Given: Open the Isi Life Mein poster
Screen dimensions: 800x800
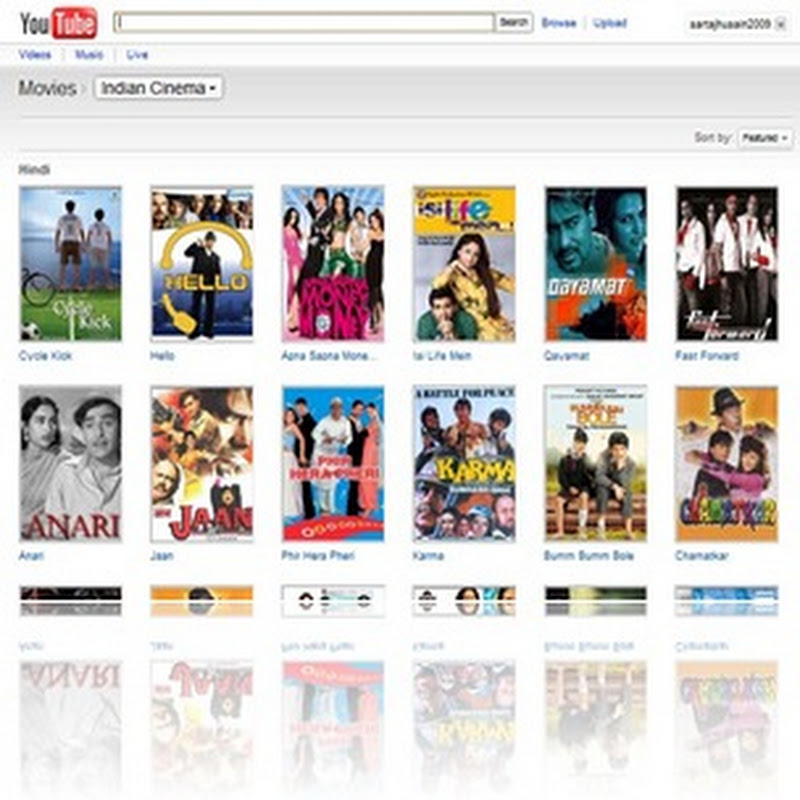Looking at the screenshot, I should [464, 263].
